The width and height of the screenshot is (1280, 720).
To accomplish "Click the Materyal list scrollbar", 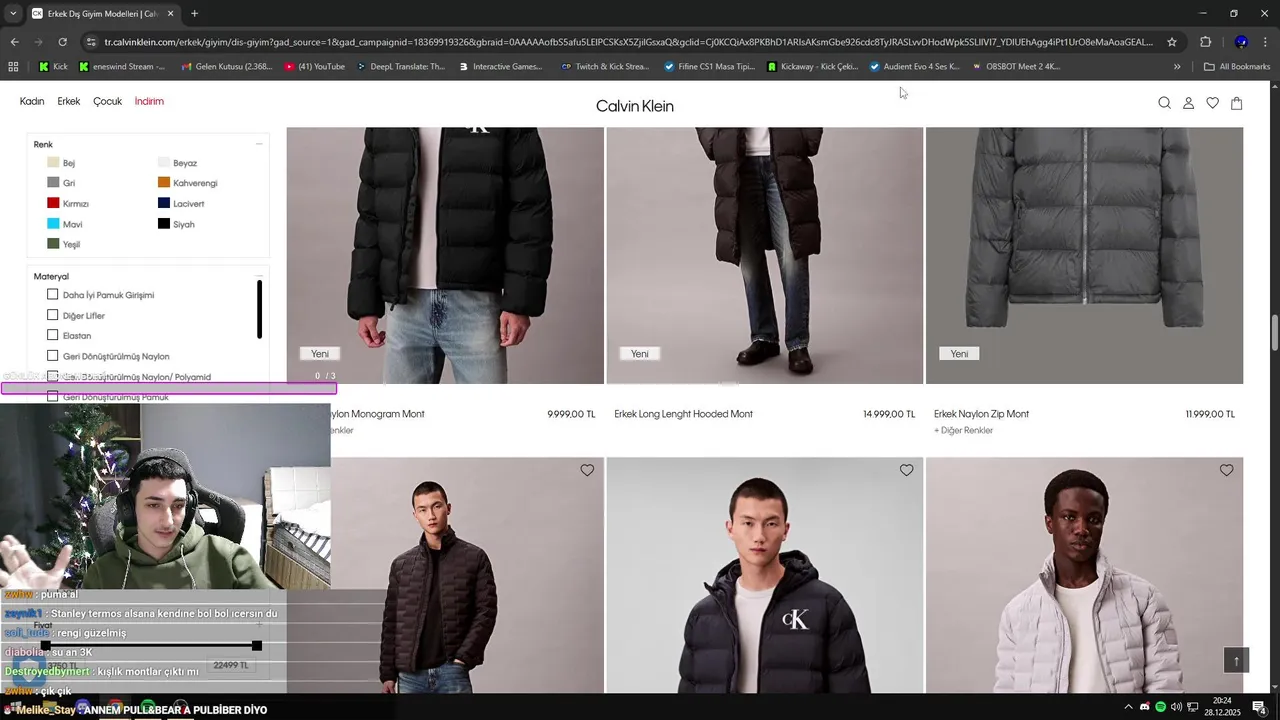I will tap(259, 309).
